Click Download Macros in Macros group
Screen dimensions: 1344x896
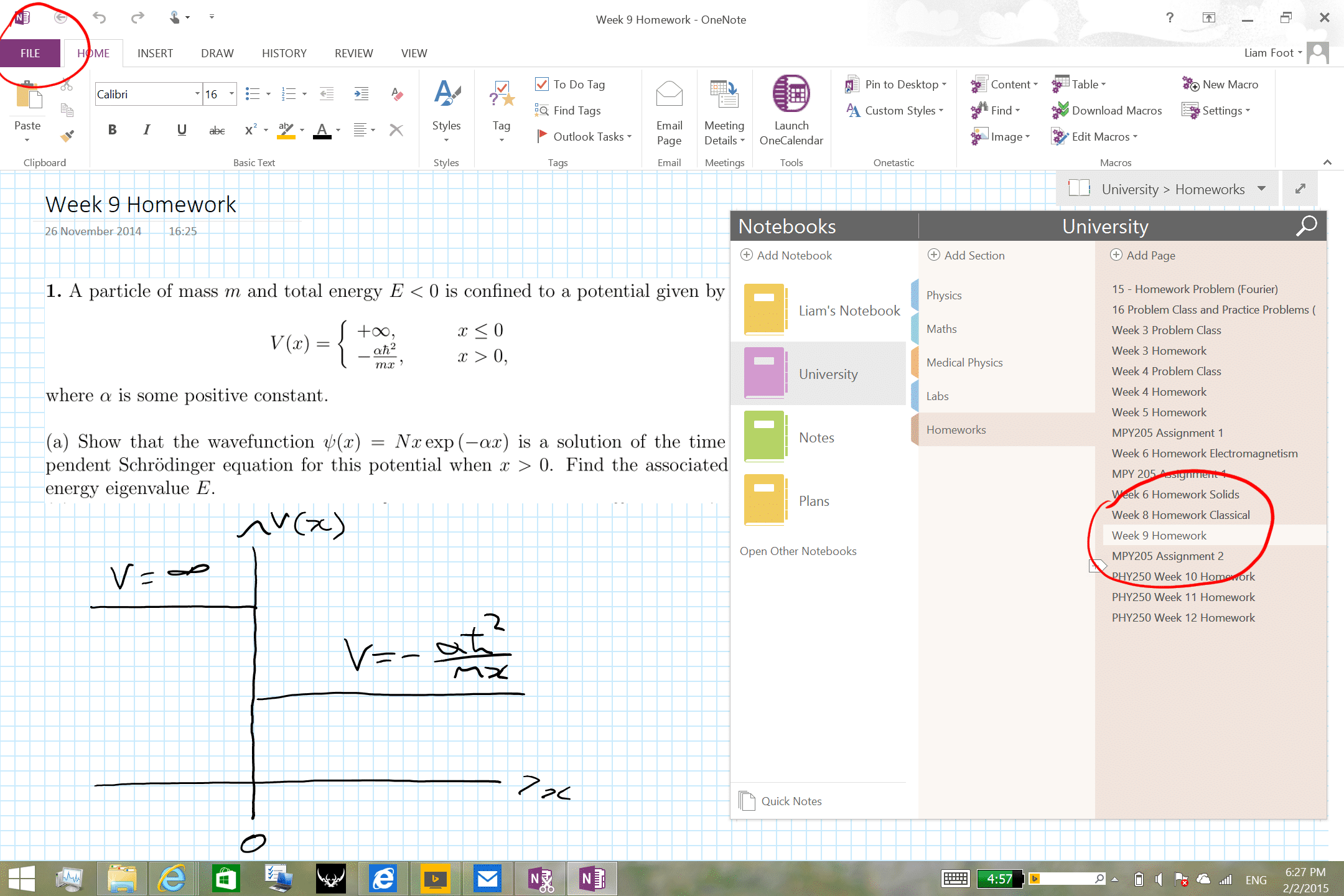[1107, 111]
